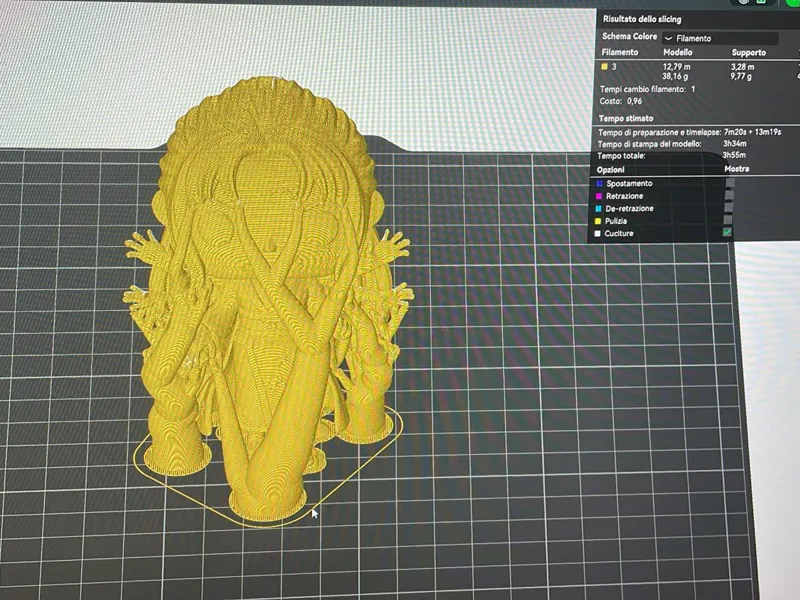800x600 pixels.
Task: Click the Opzioni column header
Action: point(610,169)
